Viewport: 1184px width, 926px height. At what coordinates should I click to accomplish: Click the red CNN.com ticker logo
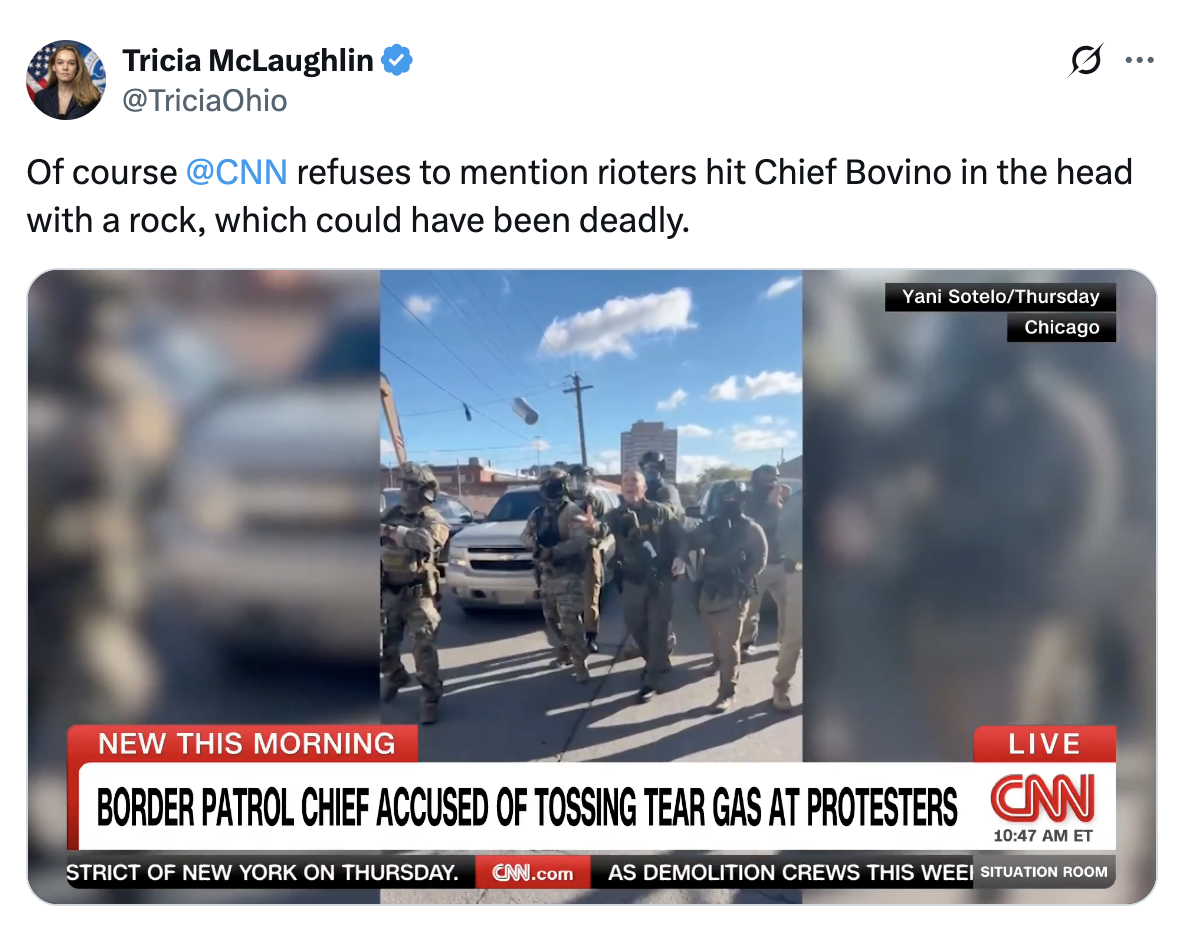532,873
